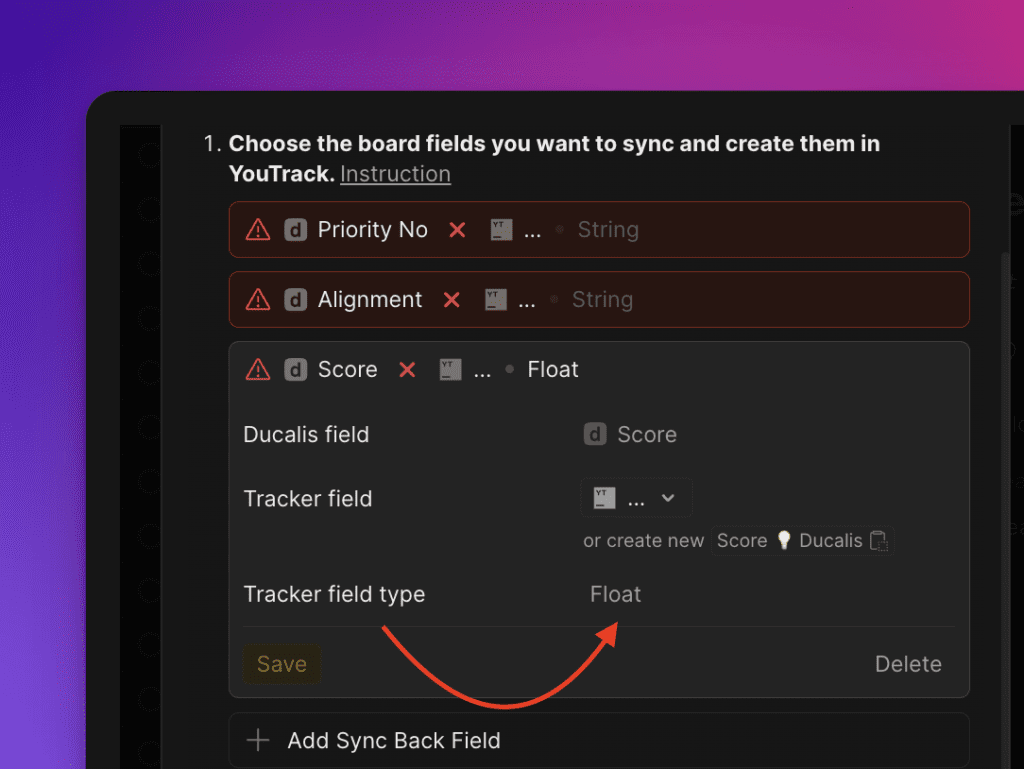Click the warning icon on Score row
The height and width of the screenshot is (769, 1024).
pyautogui.click(x=258, y=369)
